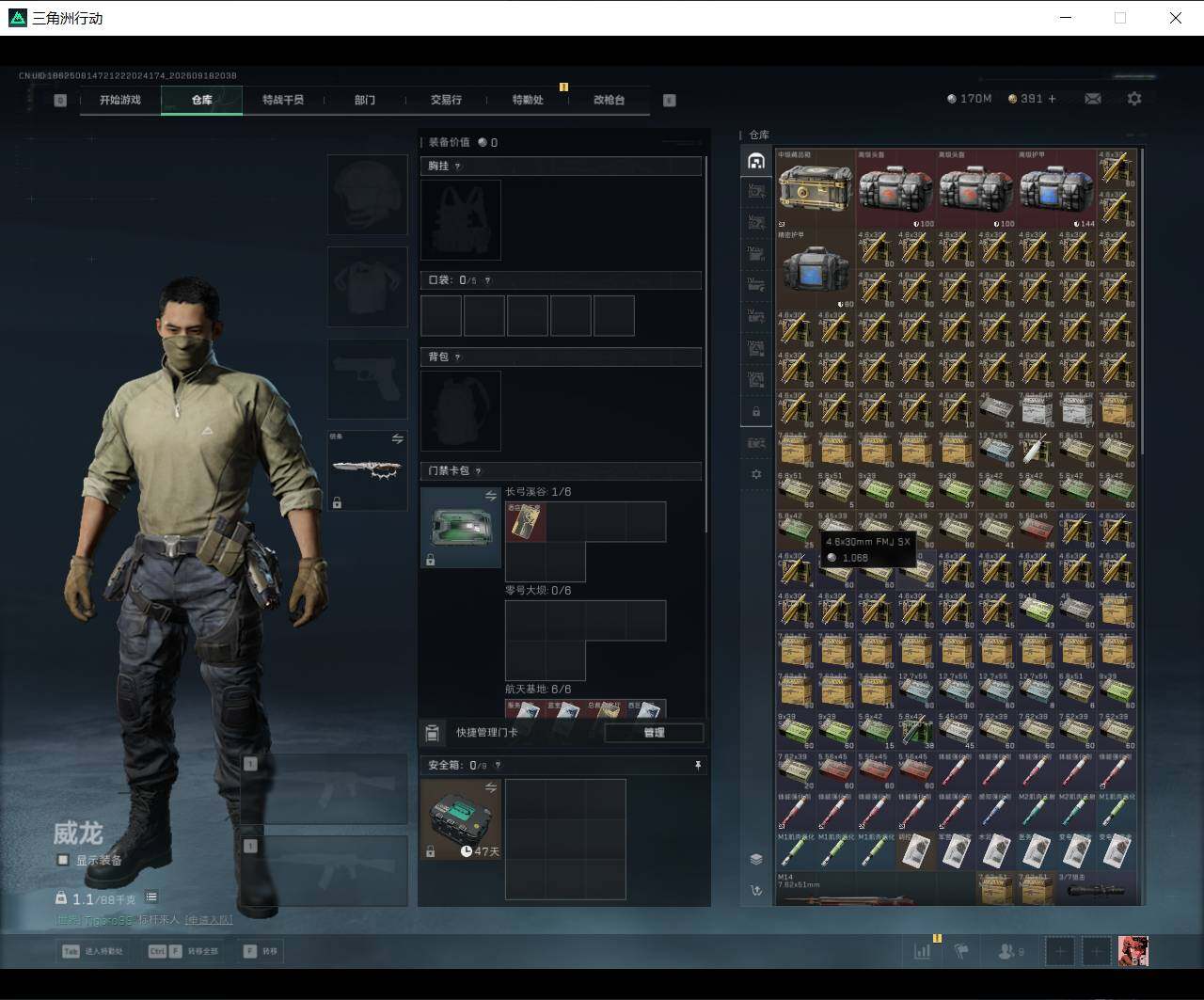Open the mail envelope icon

click(x=1092, y=99)
